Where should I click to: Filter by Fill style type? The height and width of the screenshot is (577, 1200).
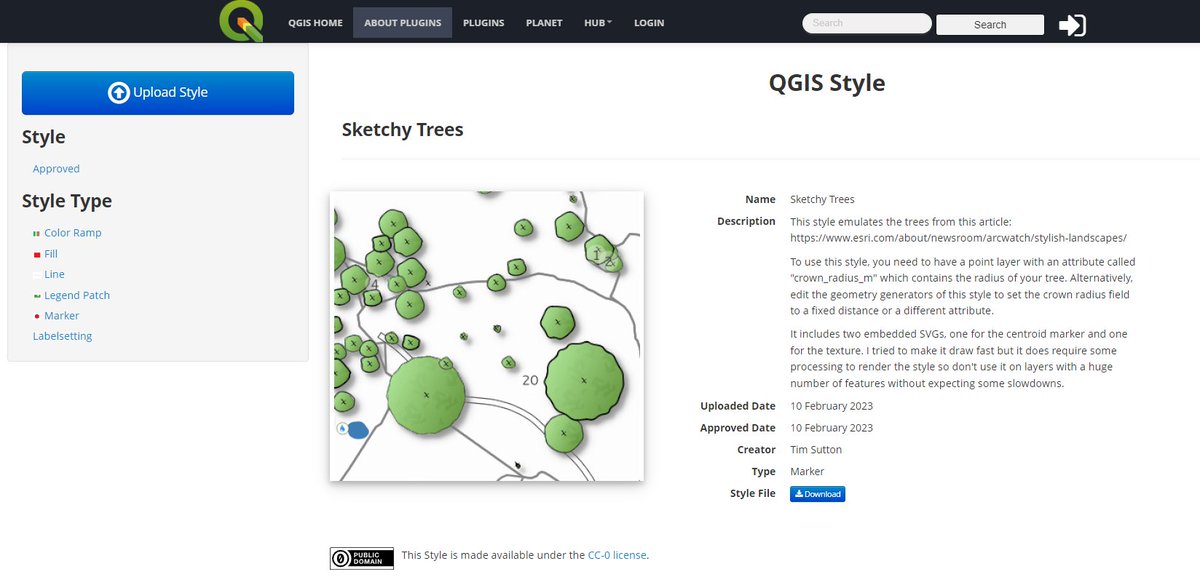click(x=51, y=254)
